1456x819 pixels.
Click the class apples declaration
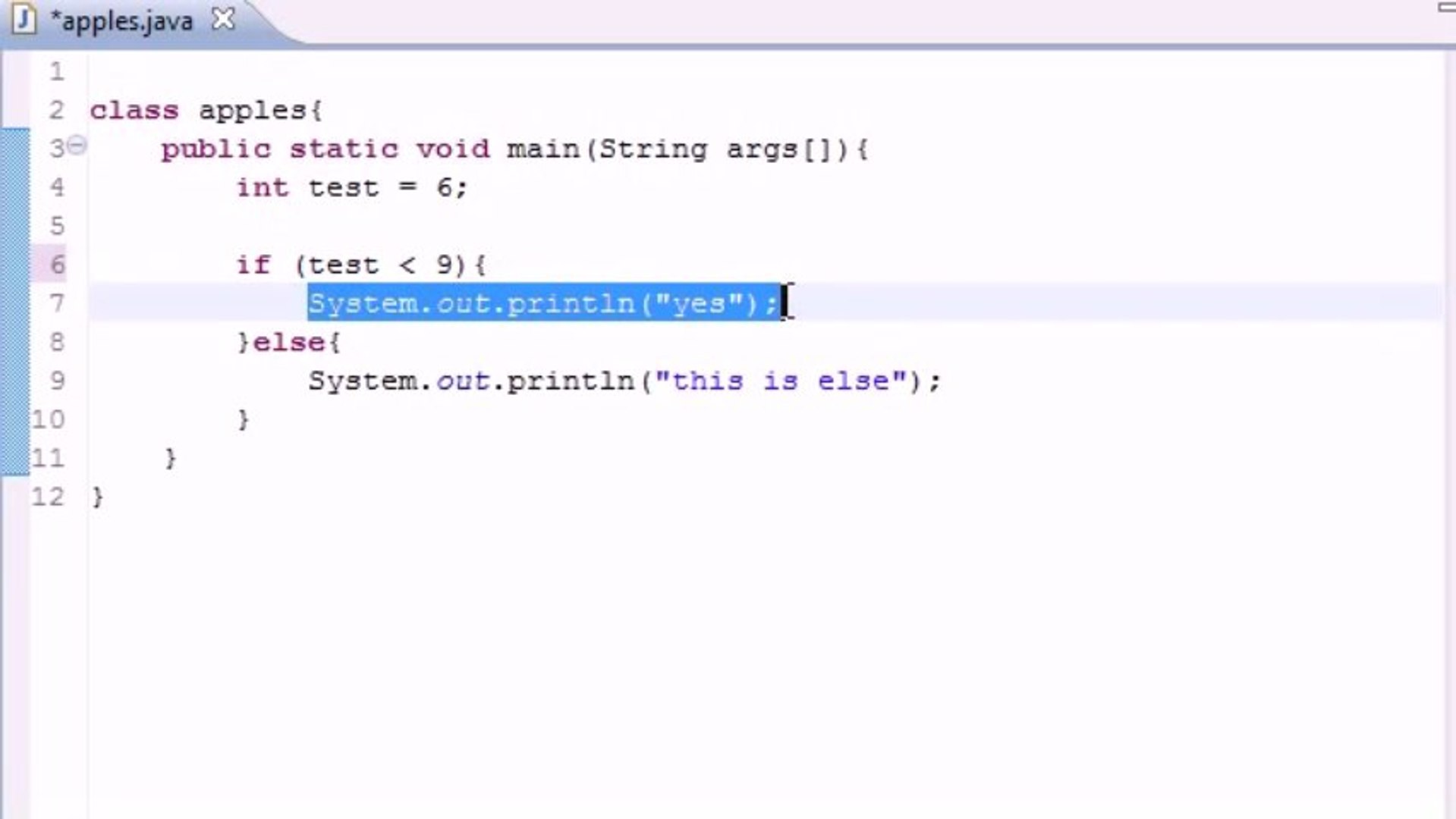point(205,109)
